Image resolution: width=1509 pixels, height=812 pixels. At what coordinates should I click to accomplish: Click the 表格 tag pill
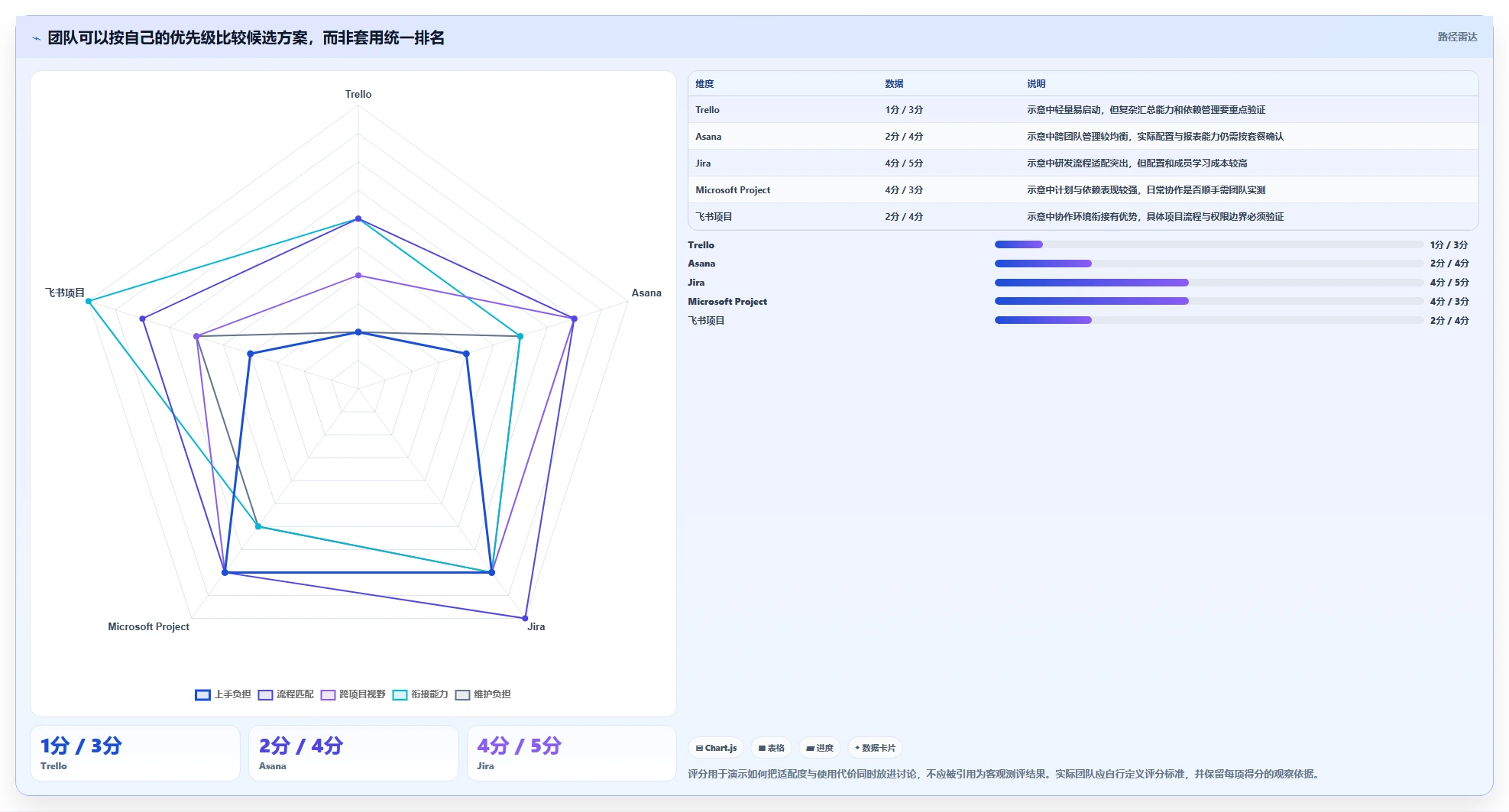[771, 748]
